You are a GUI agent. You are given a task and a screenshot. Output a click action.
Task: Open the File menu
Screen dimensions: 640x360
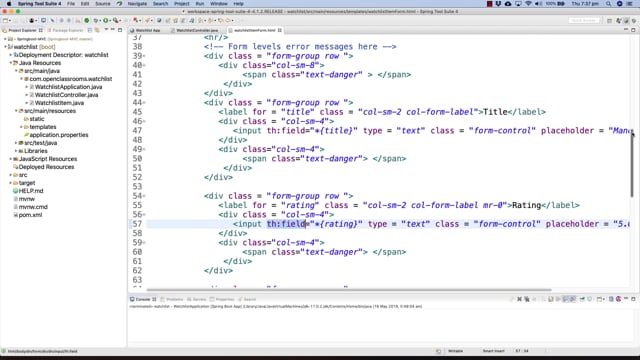[71, 4]
